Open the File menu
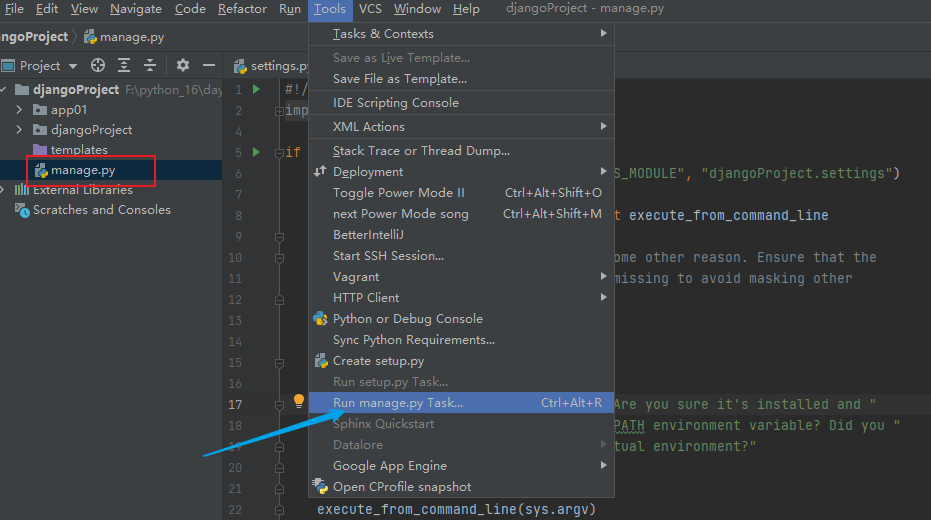The image size is (931, 520). (x=14, y=9)
